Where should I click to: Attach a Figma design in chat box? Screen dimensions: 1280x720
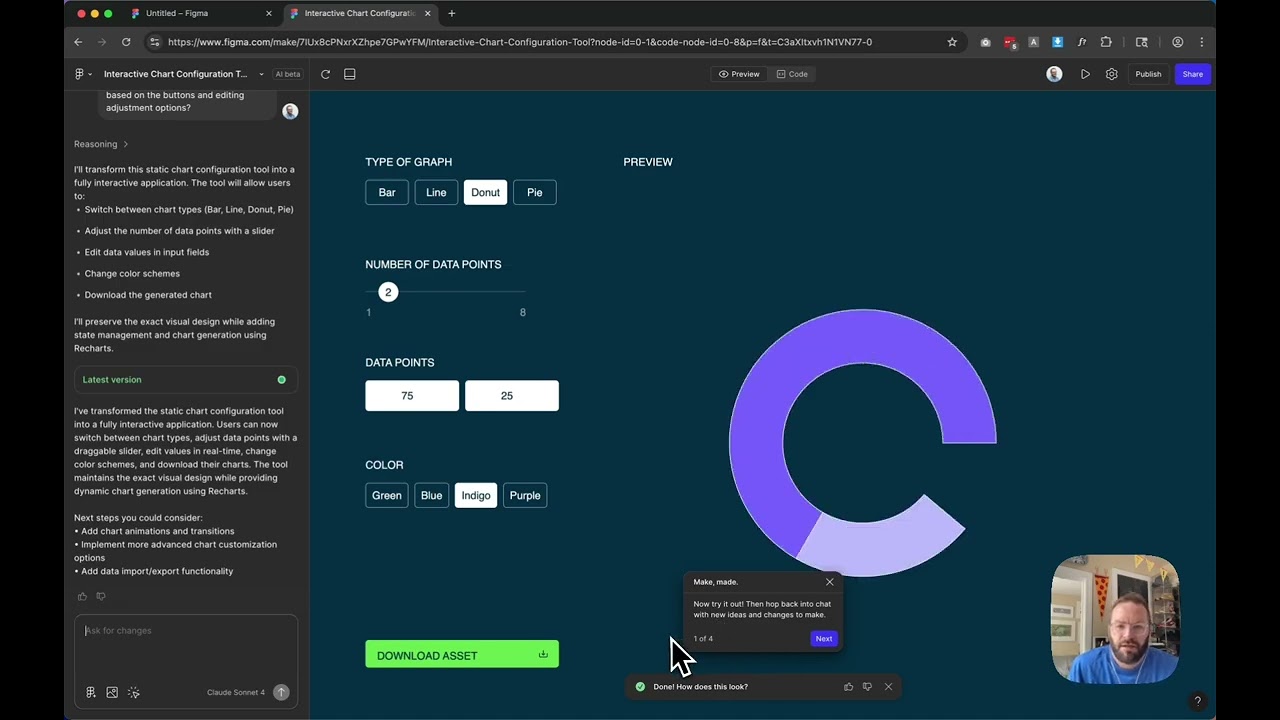(x=91, y=692)
